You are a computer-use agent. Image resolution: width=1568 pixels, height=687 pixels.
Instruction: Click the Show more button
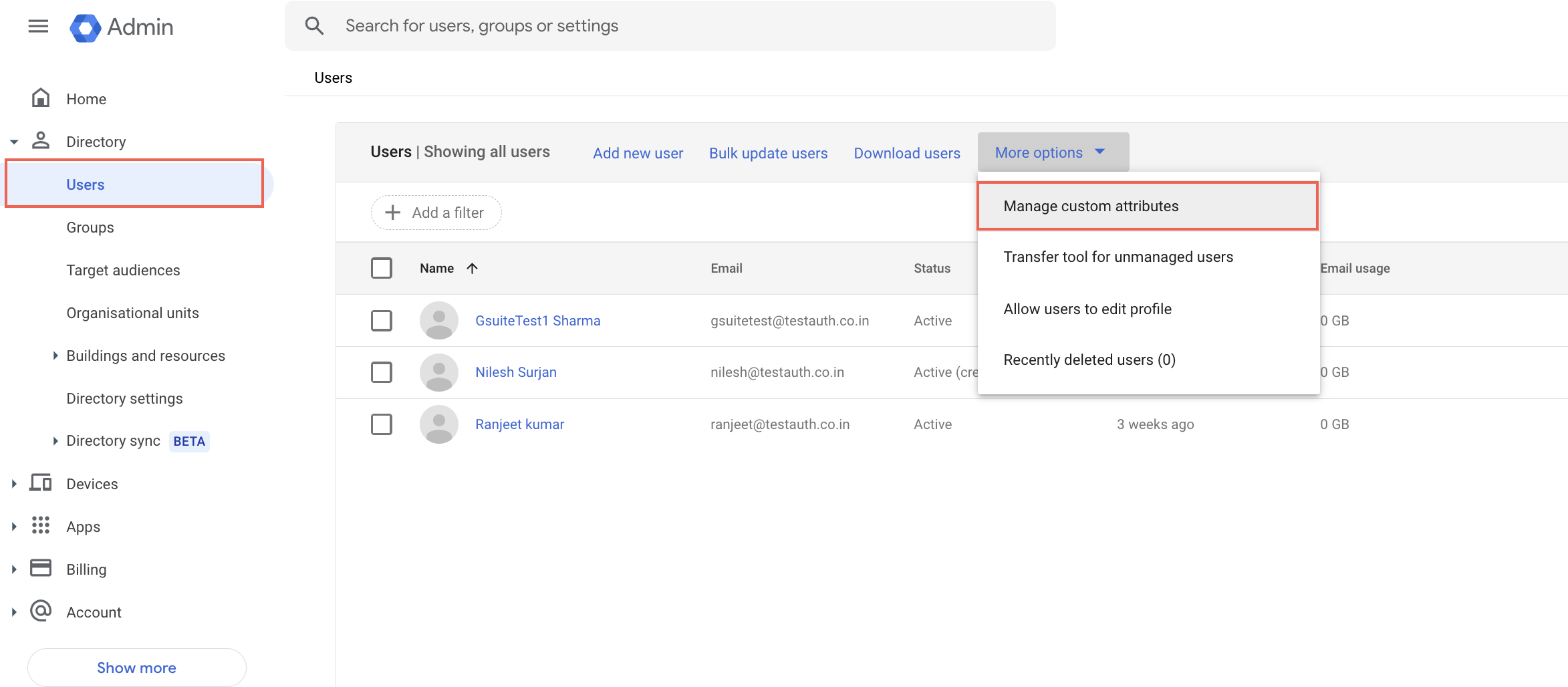[137, 667]
